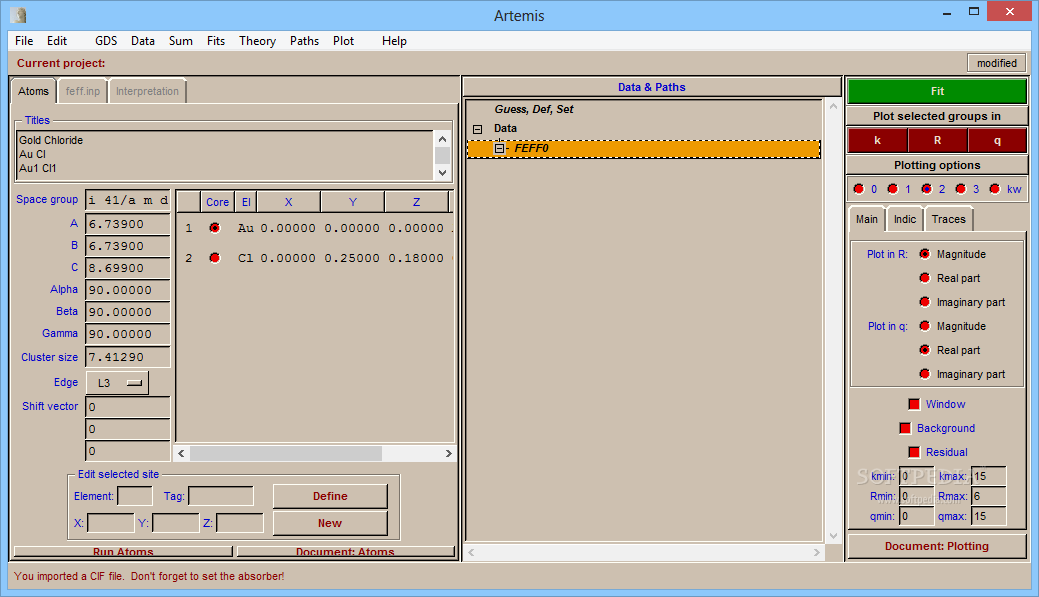Click atoms list scroll right arrow
The height and width of the screenshot is (597, 1039).
pos(449,454)
